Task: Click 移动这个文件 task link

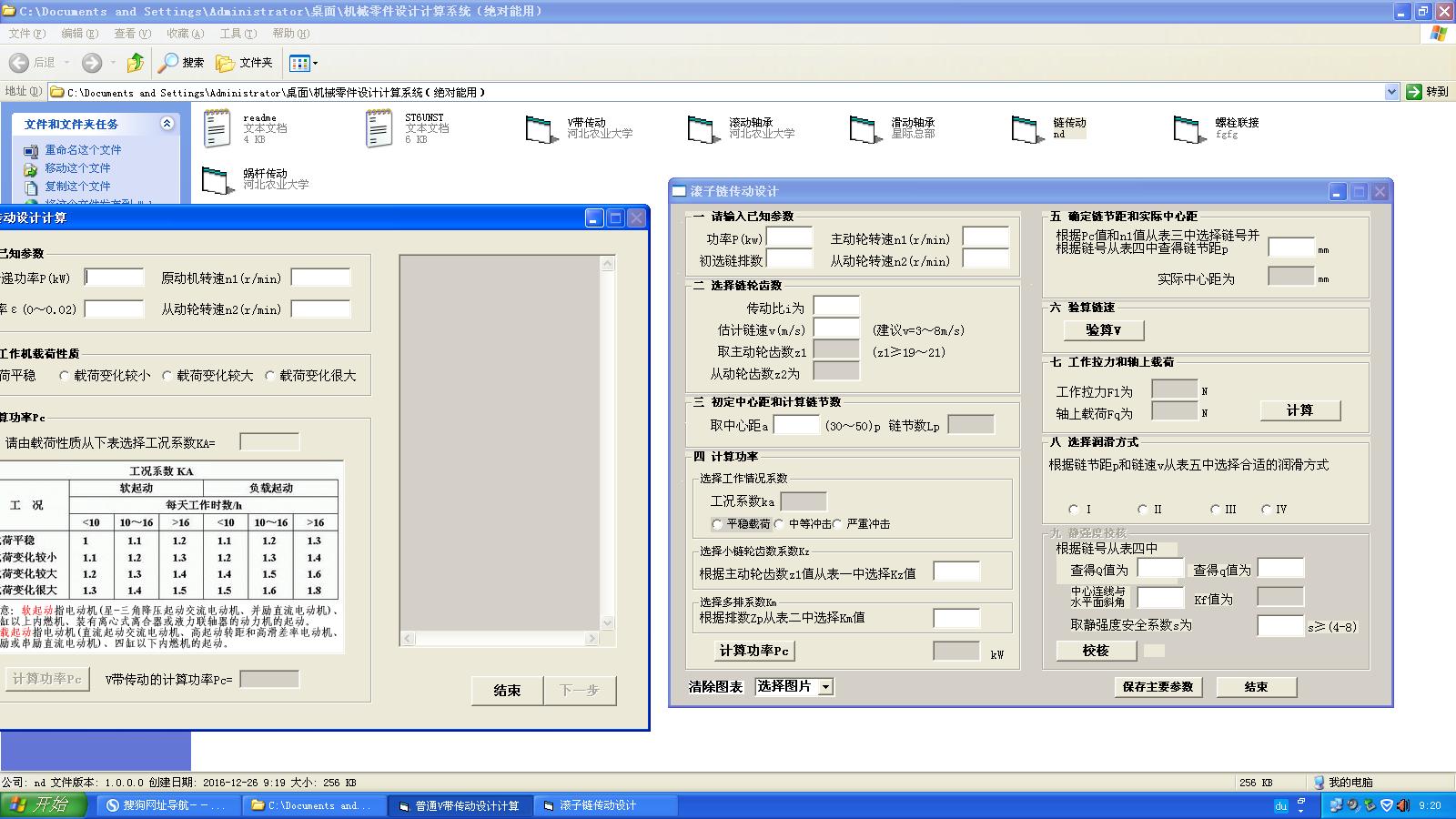Action: click(77, 168)
